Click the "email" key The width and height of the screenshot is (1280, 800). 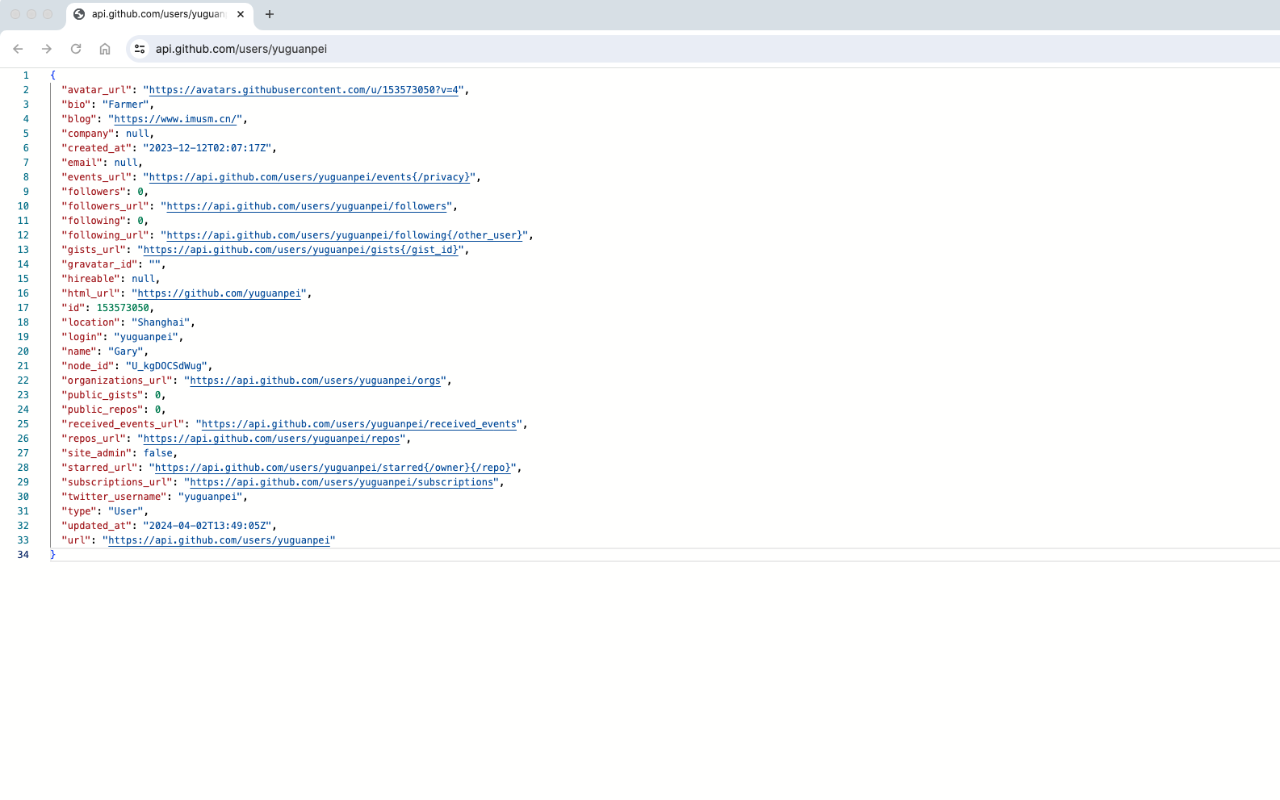point(81,162)
